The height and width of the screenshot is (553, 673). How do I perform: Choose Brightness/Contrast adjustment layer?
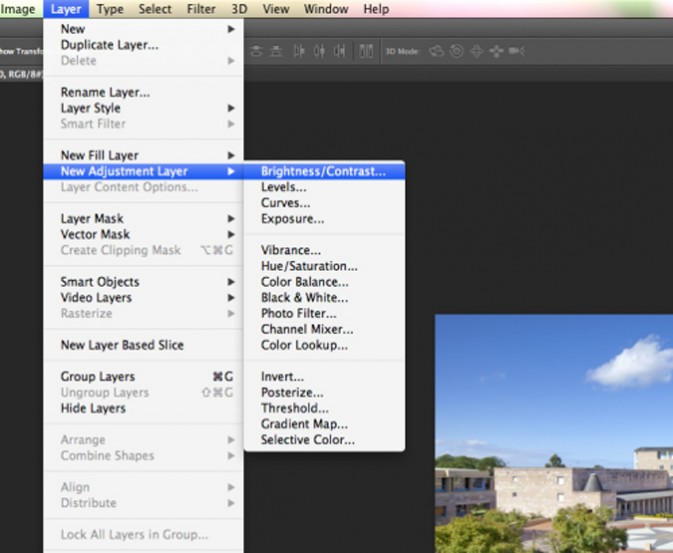pos(322,171)
